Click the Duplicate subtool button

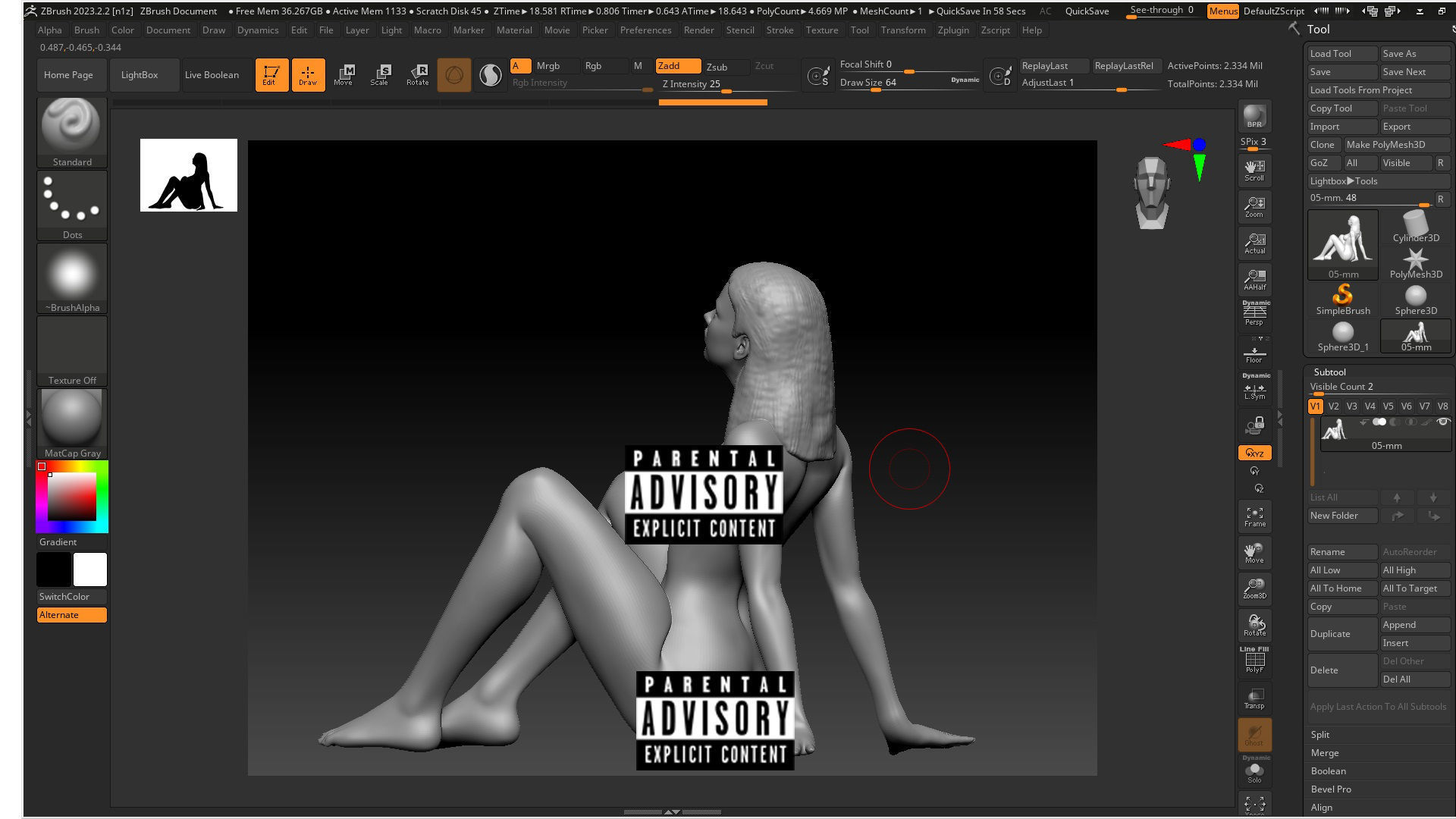1342,634
